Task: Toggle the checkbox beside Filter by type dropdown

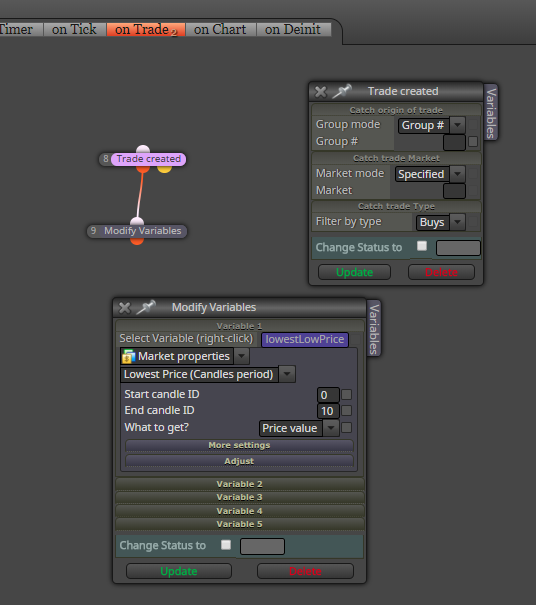Action: pyautogui.click(x=473, y=222)
